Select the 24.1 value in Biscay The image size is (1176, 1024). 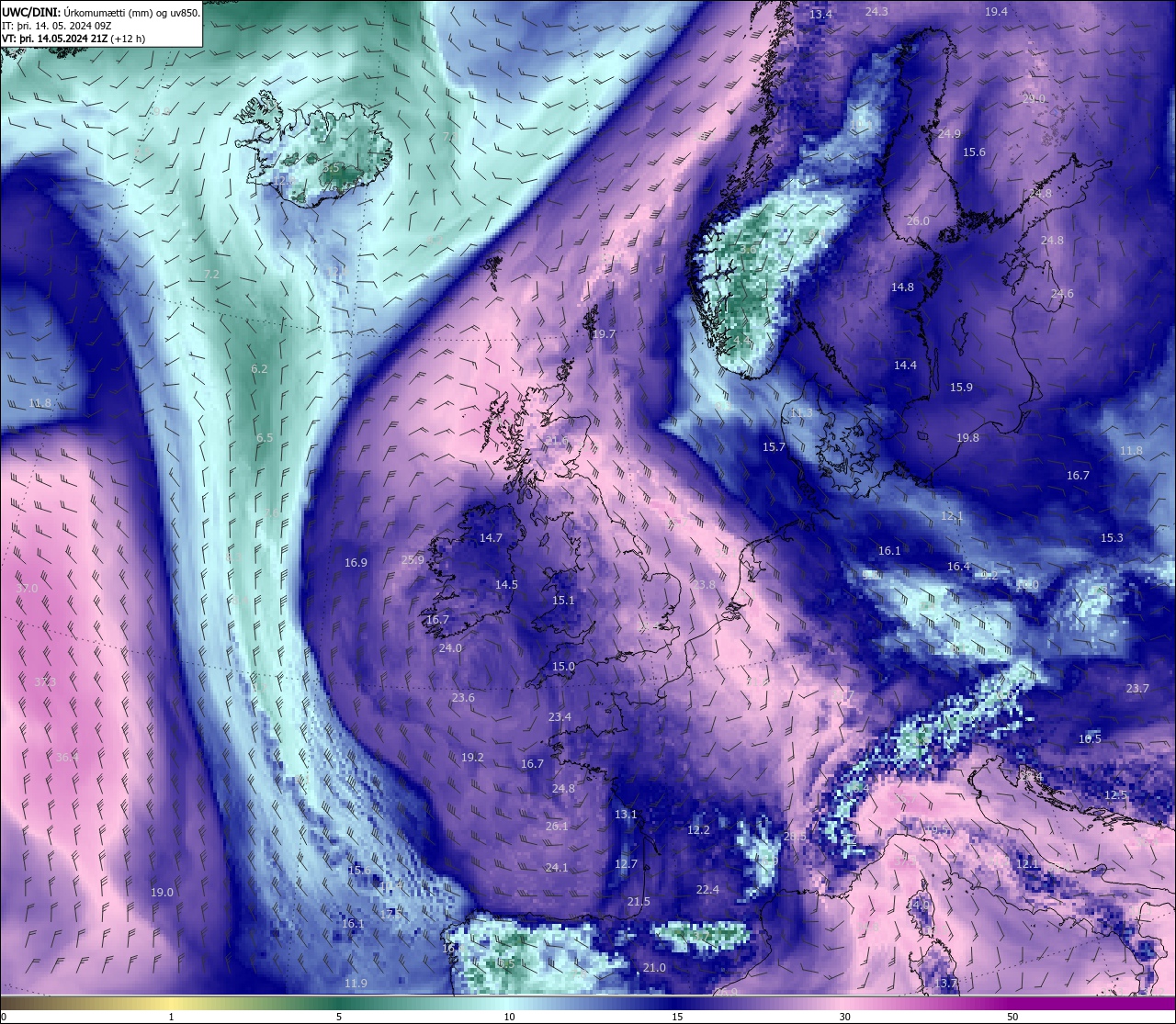point(557,867)
